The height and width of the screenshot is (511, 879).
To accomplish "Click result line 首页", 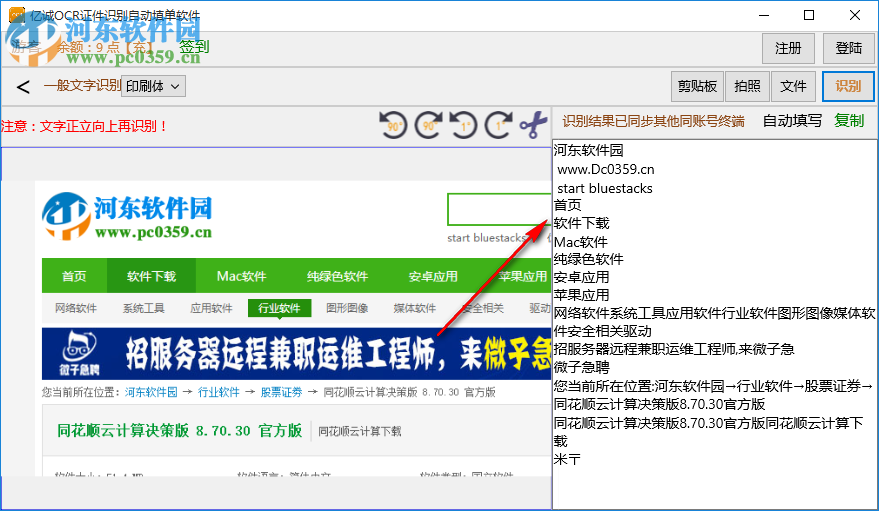I will pos(567,205).
